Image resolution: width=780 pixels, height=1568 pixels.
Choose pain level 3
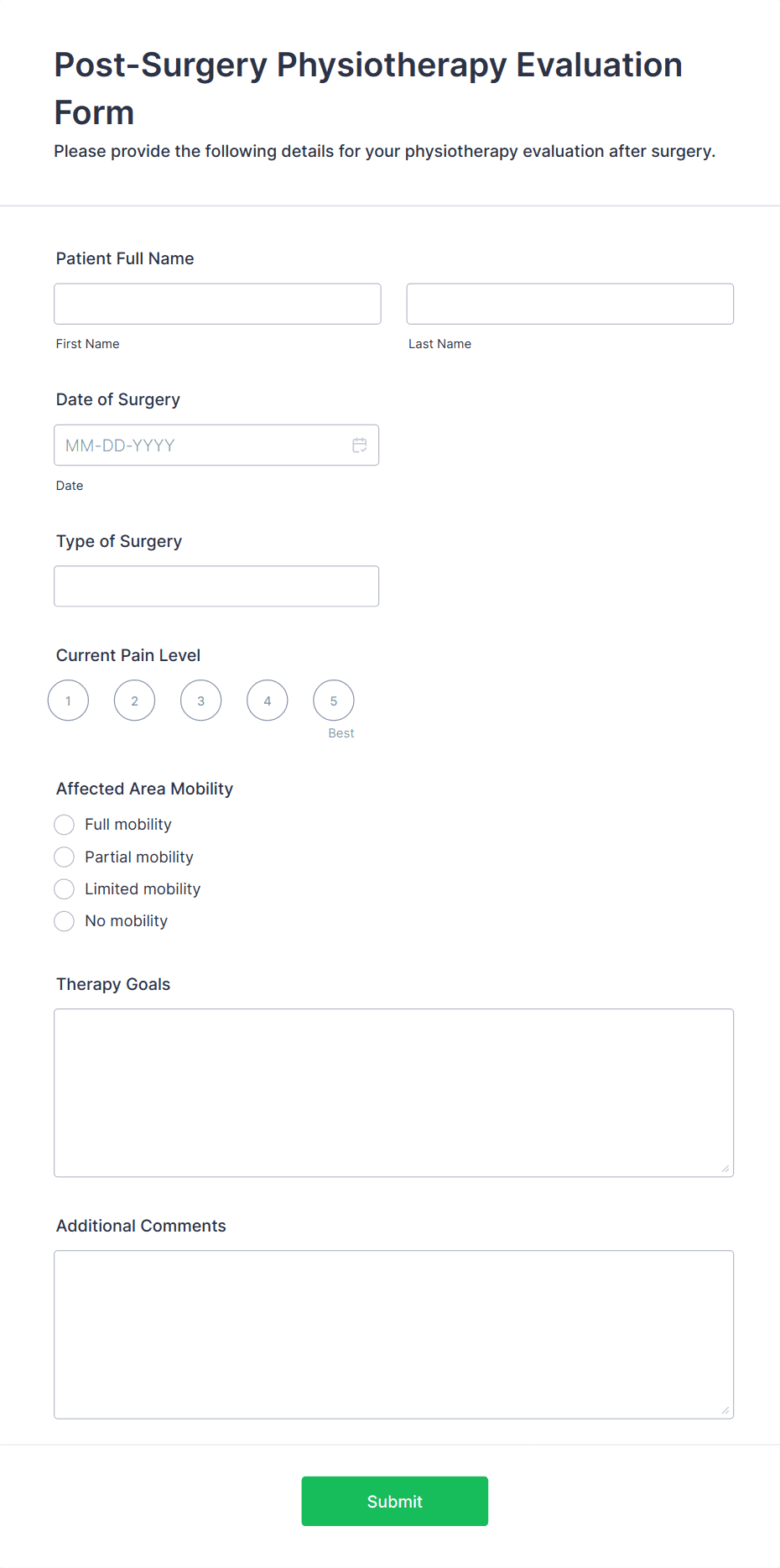(x=201, y=701)
